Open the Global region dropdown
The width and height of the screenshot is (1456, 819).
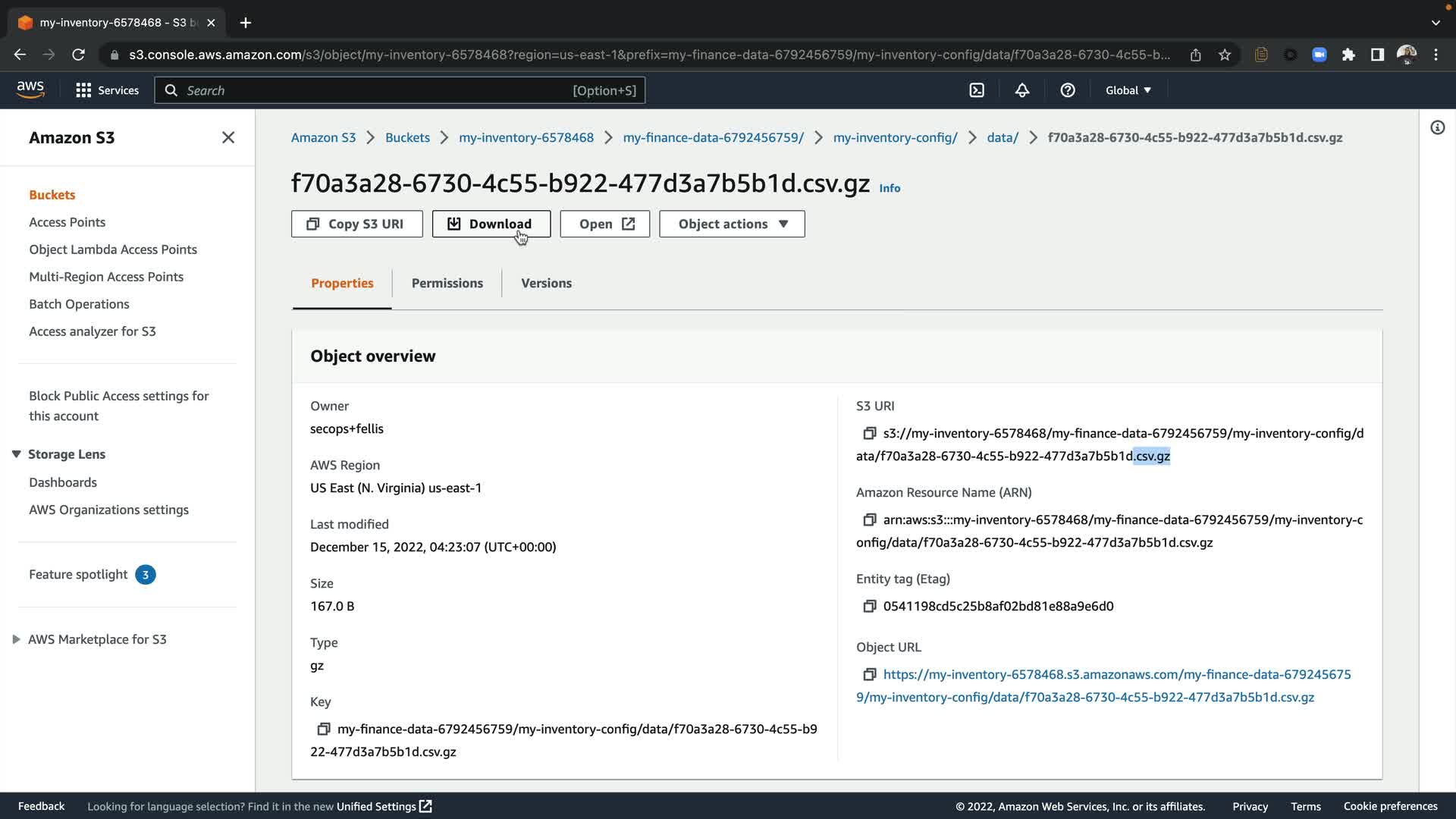tap(1128, 90)
